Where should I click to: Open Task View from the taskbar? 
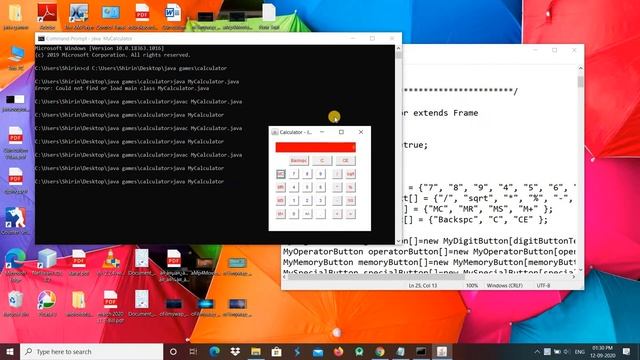pyautogui.click(x=193, y=351)
